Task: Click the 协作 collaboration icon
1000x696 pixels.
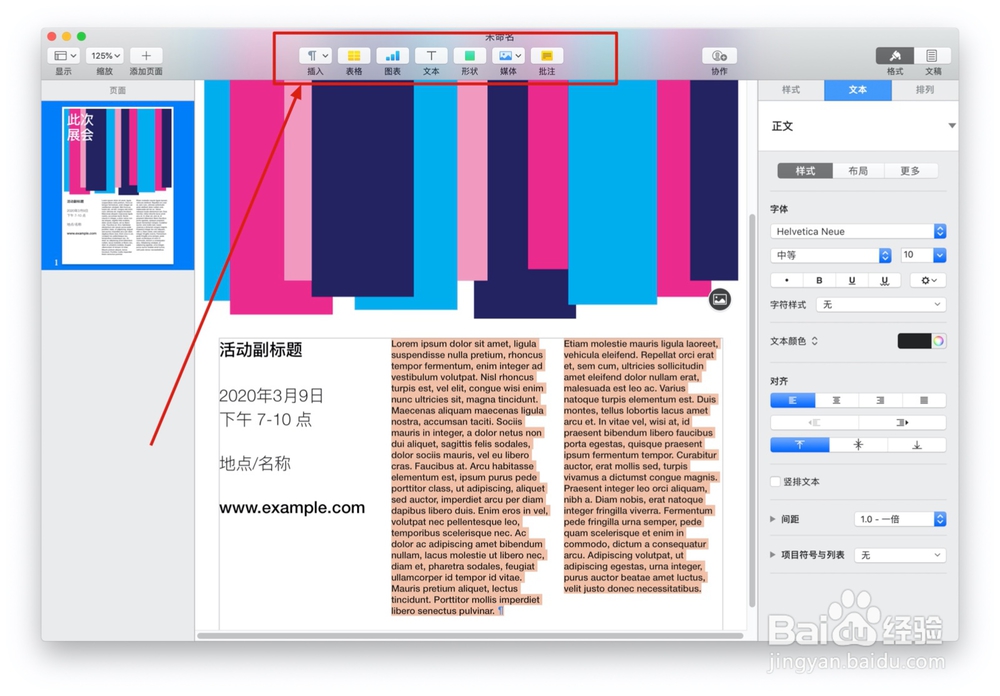Action: [718, 55]
